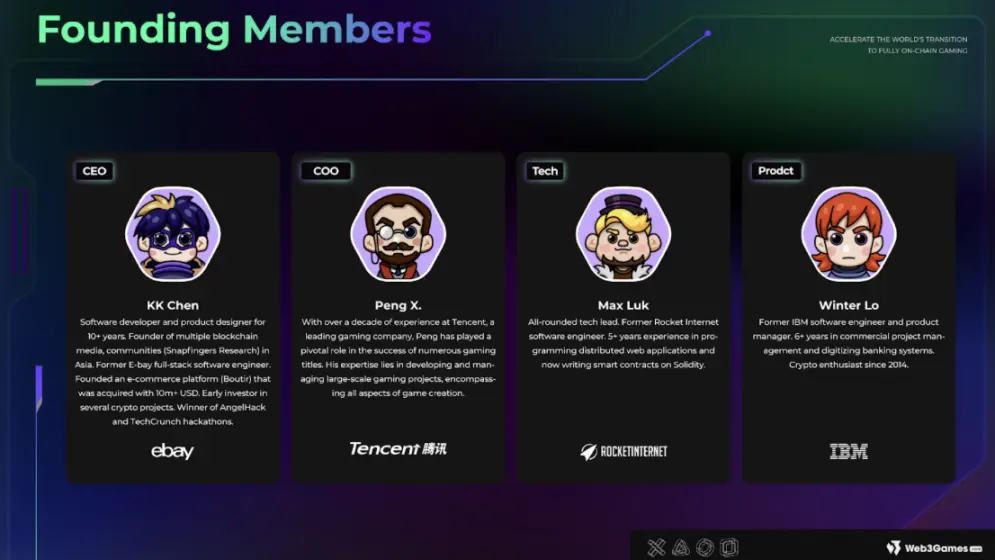995x560 pixels.
Task: Click the name Max Luk
Action: (x=623, y=305)
